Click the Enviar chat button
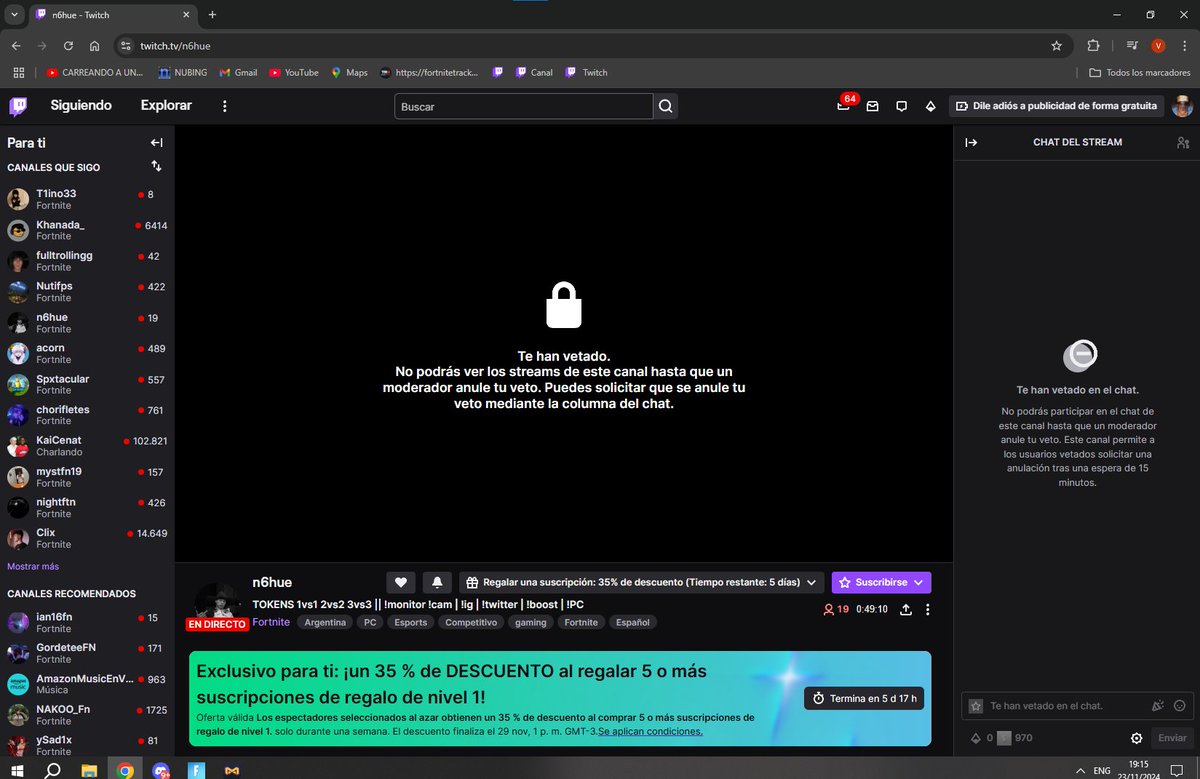Screen dimensions: 1200x779 1172,738
